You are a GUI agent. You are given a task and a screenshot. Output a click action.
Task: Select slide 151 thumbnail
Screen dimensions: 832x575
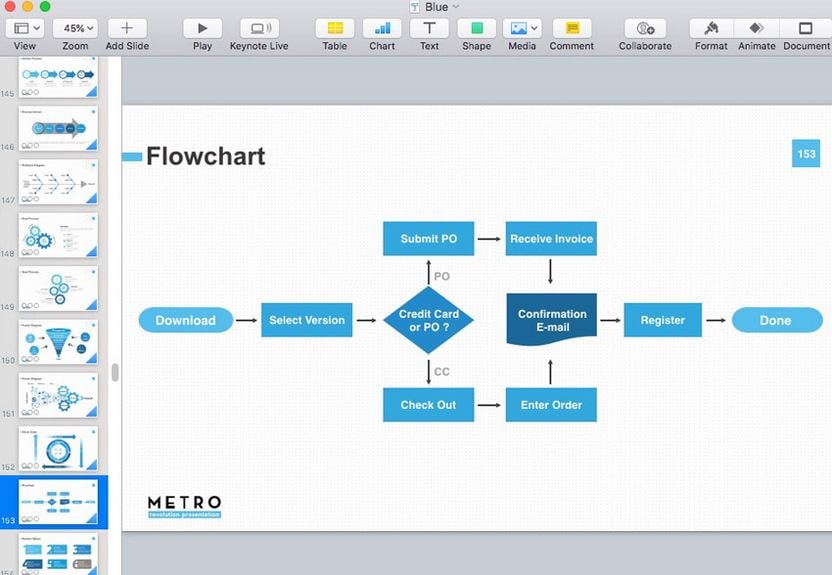coord(58,395)
